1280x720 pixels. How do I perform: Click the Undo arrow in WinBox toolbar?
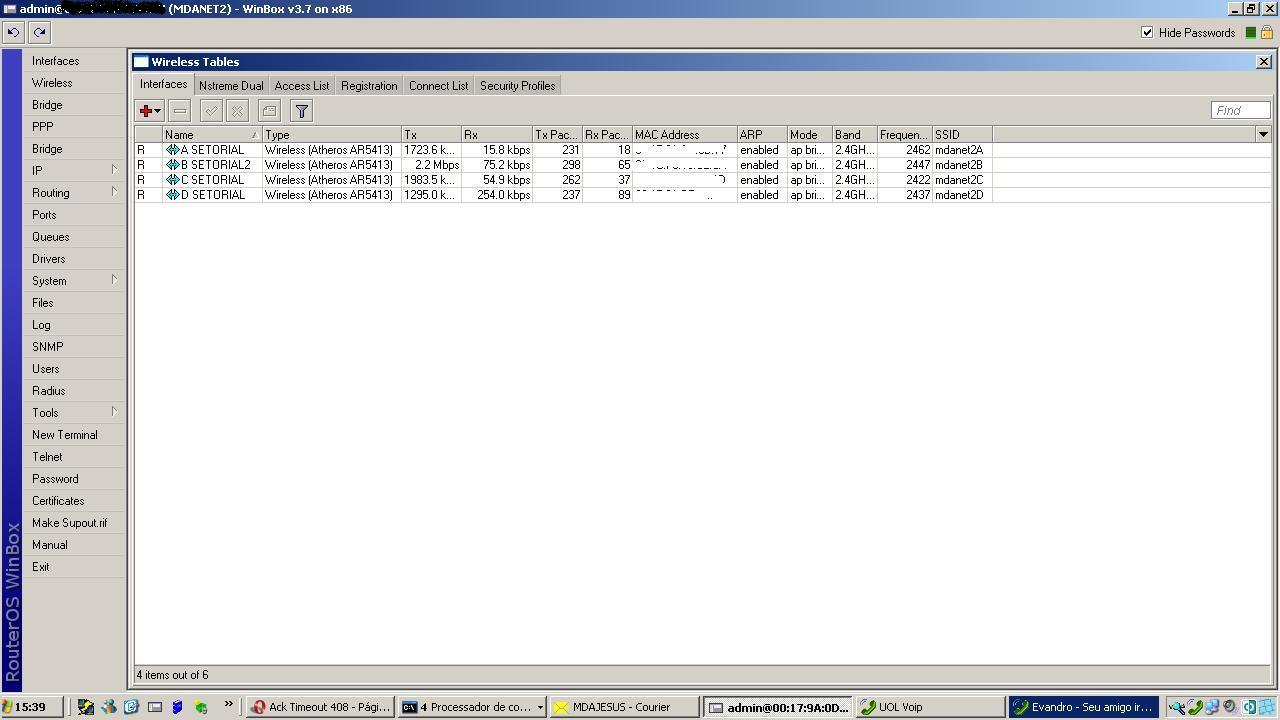click(x=13, y=32)
